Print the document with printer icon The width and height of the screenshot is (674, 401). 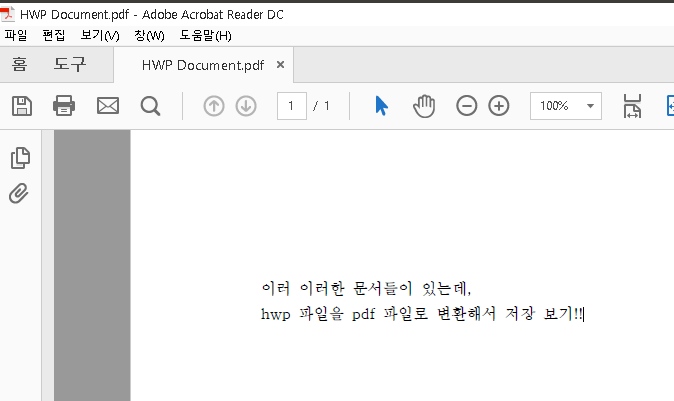point(64,106)
